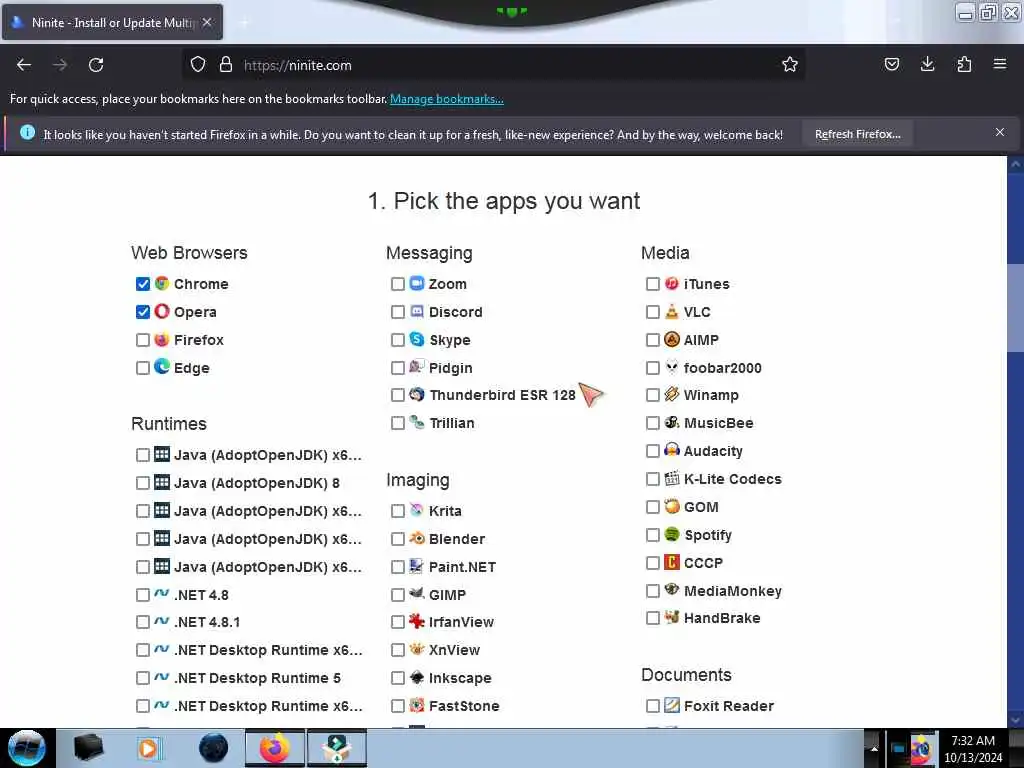Select the K-Lite Codecs label
The width and height of the screenshot is (1024, 768).
(x=732, y=479)
